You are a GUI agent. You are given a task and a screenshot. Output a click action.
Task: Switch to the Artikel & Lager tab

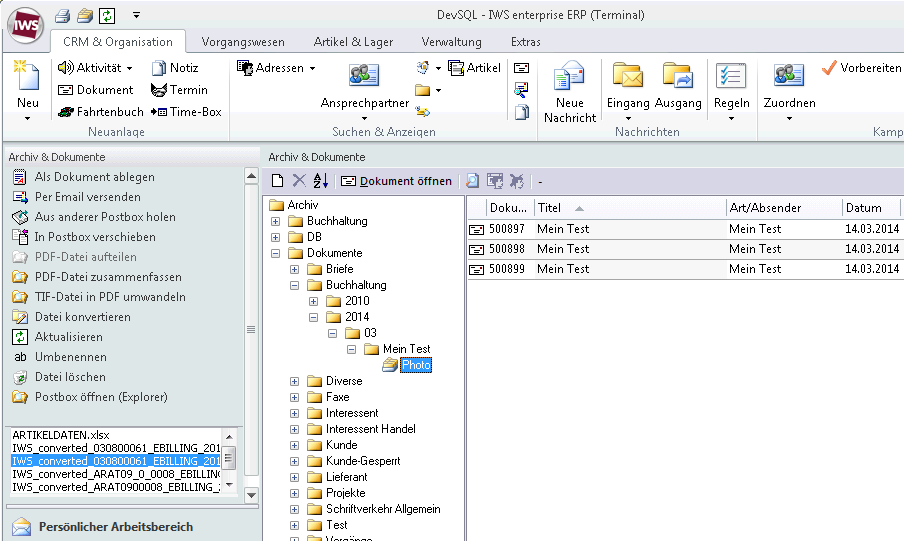353,42
